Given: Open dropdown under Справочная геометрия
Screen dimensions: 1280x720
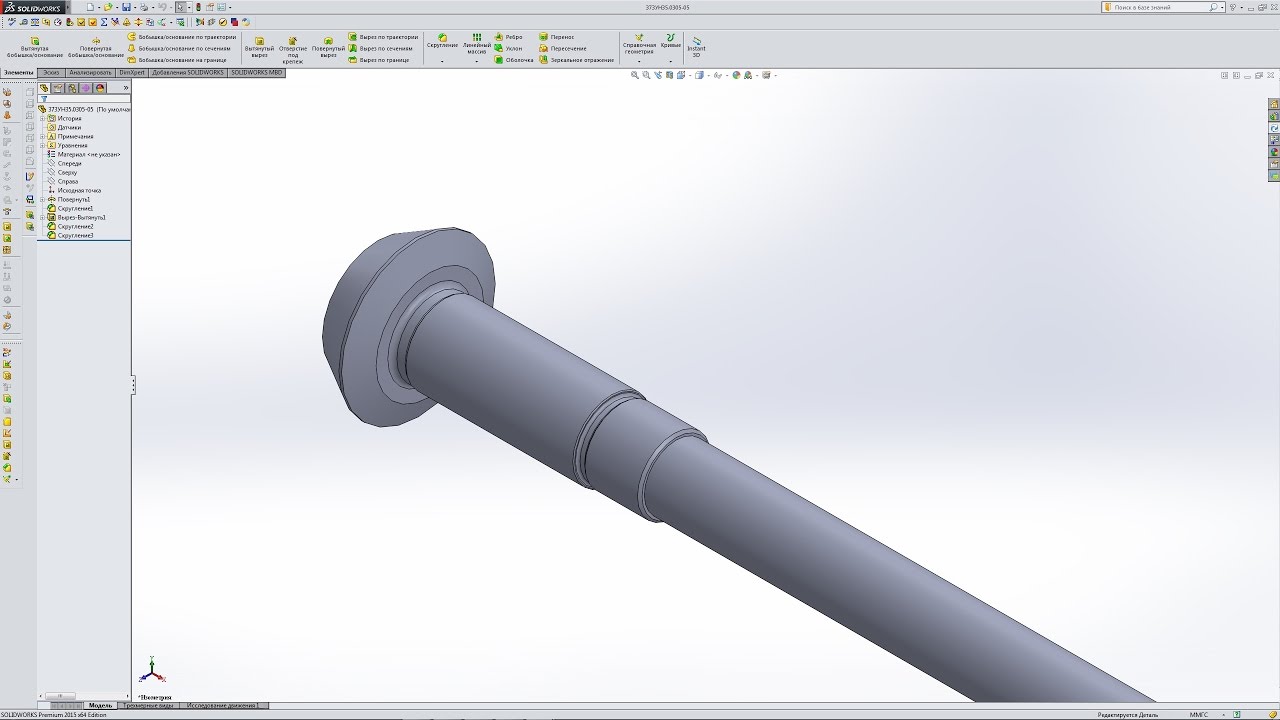Looking at the screenshot, I should 639,62.
